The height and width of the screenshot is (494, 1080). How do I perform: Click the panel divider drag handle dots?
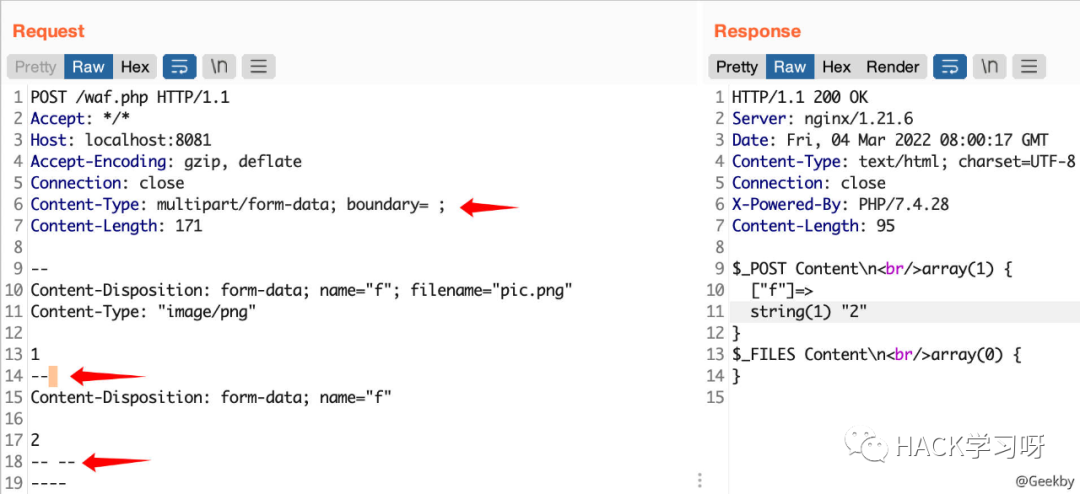click(x=700, y=480)
